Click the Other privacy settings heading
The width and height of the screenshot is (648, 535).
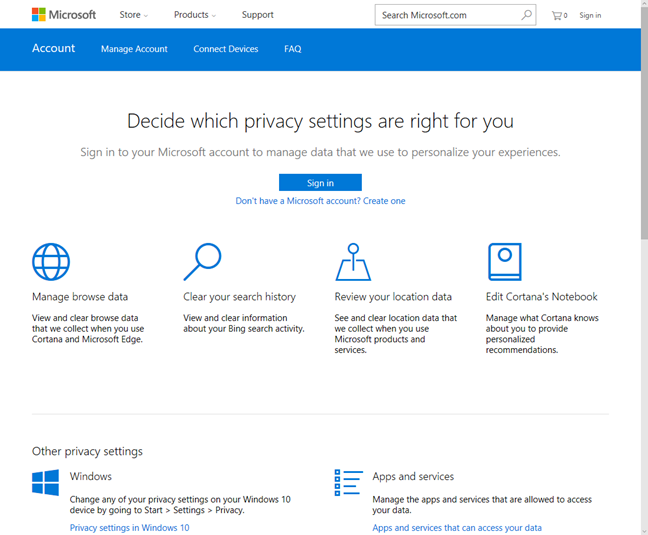pos(87,451)
